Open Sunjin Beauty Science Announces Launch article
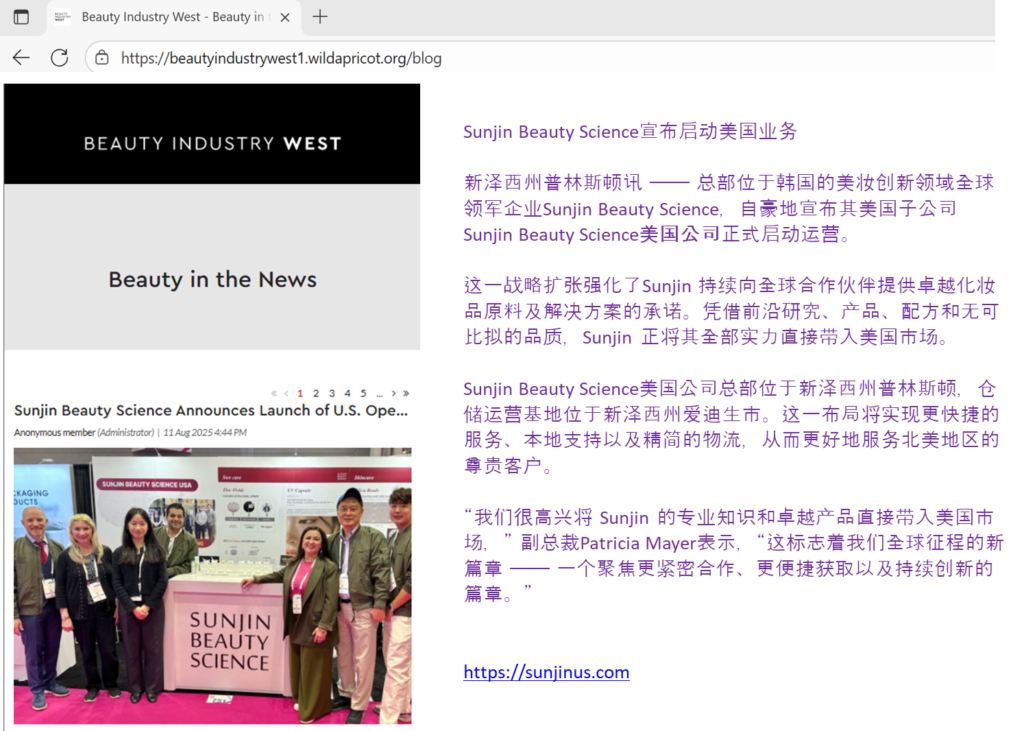This screenshot has height=731, width=1024. coord(211,410)
